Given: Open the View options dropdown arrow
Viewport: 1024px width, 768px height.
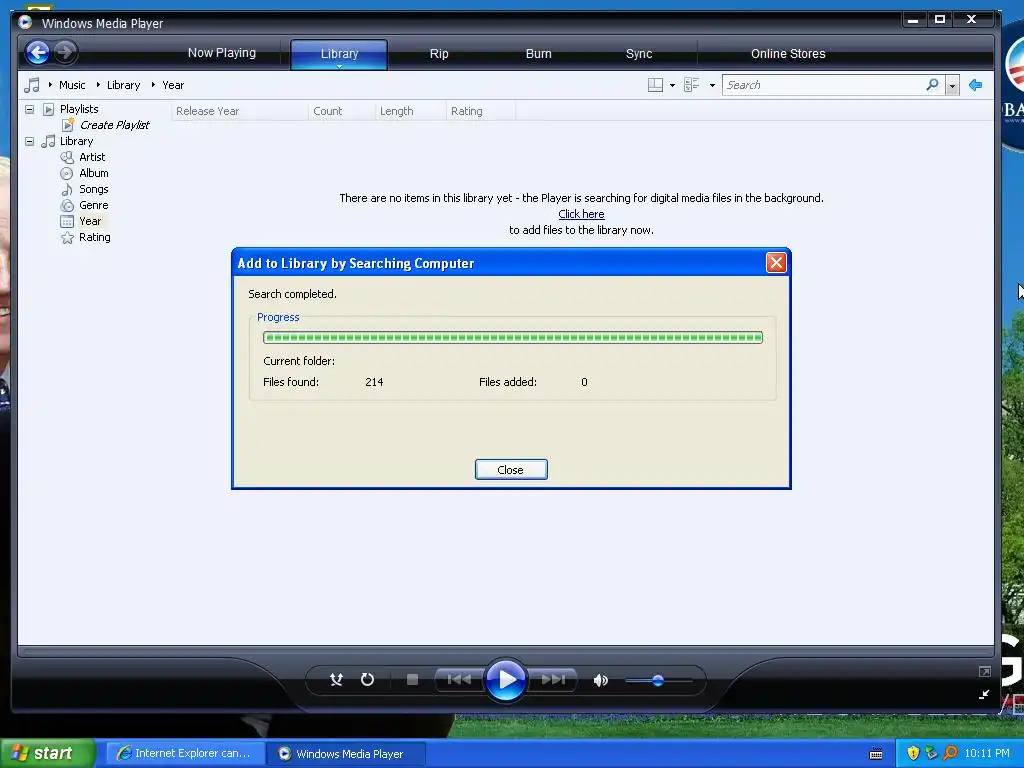Looking at the screenshot, I should point(712,86).
